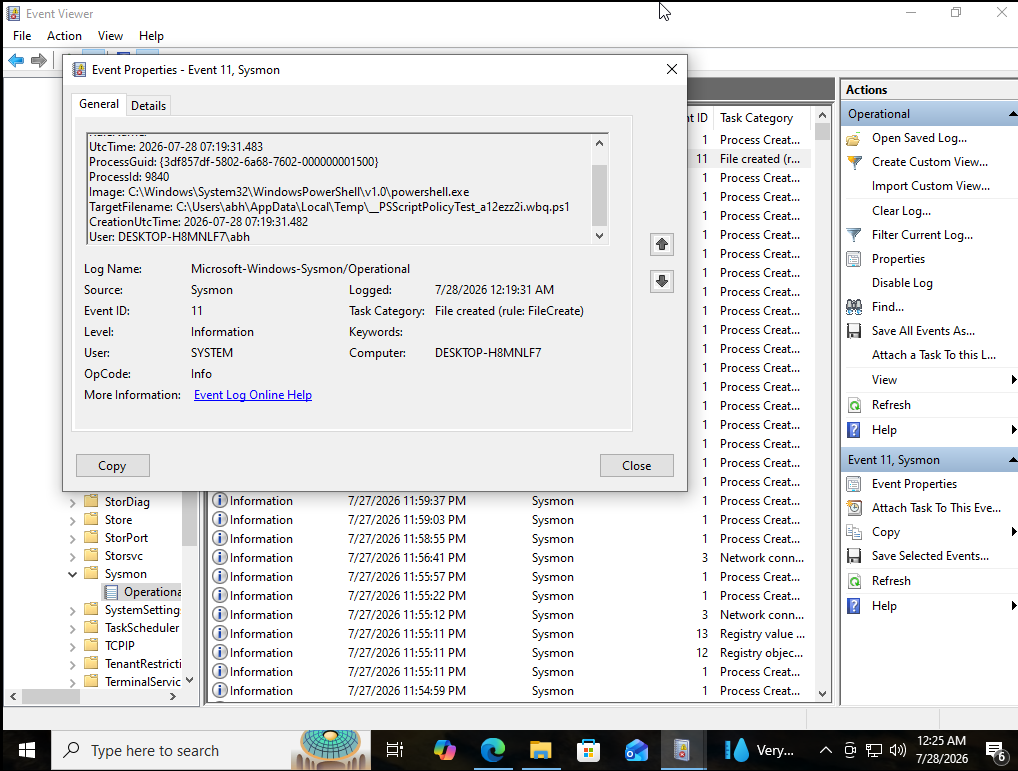Viewport: 1018px width, 771px height.
Task: Click the Task Category column header
Action: point(761,118)
